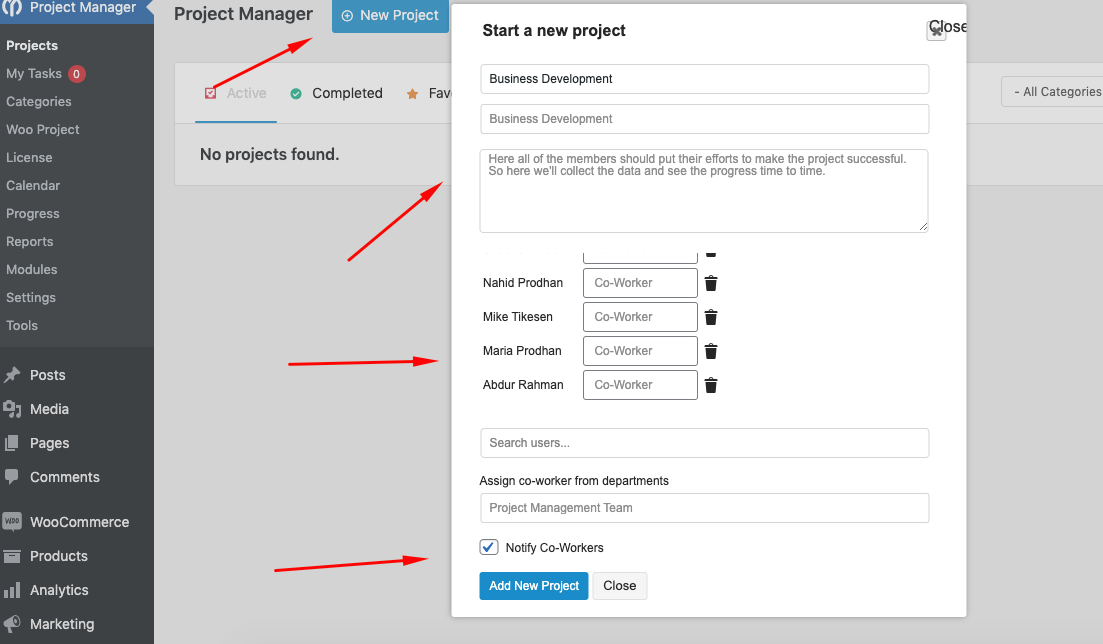Viewport: 1103px width, 644px height.
Task: Open the Analytics section
Action: point(56,590)
